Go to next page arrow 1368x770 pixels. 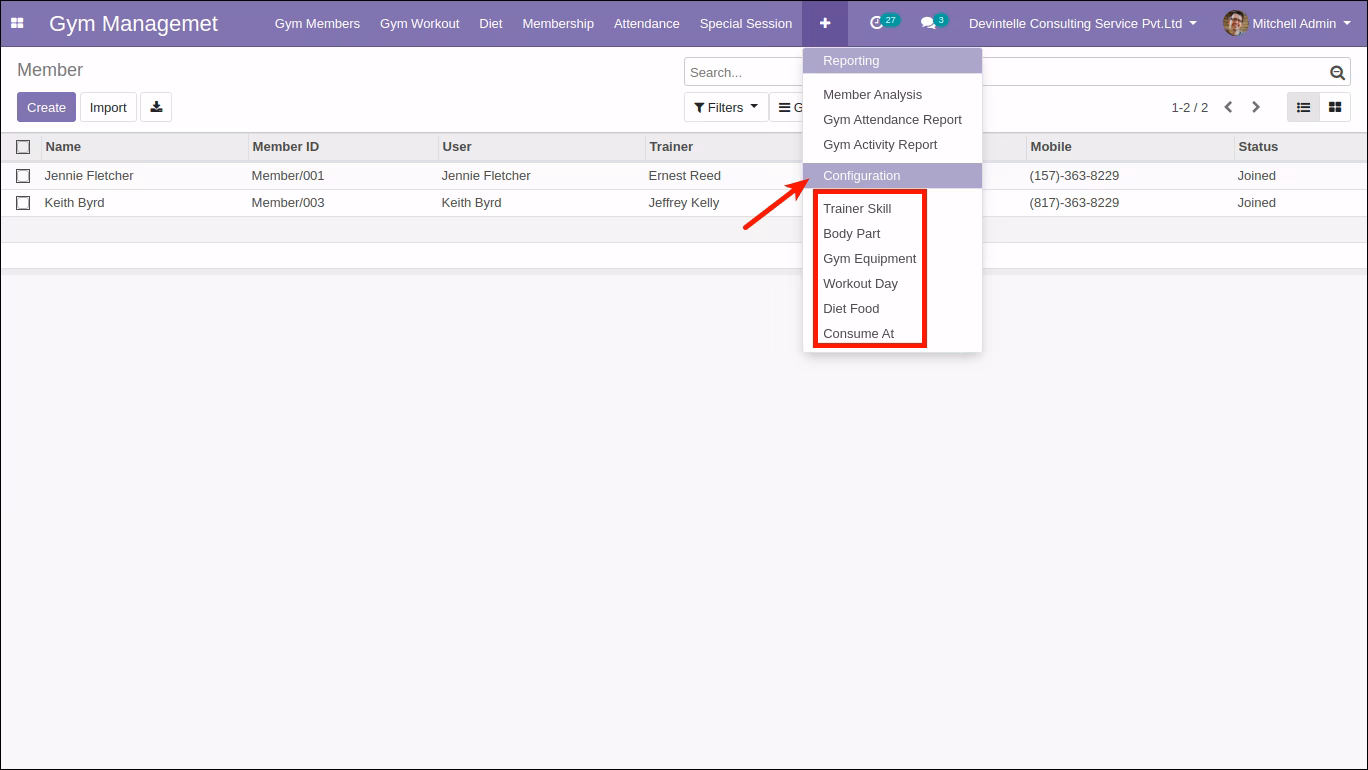point(1256,107)
